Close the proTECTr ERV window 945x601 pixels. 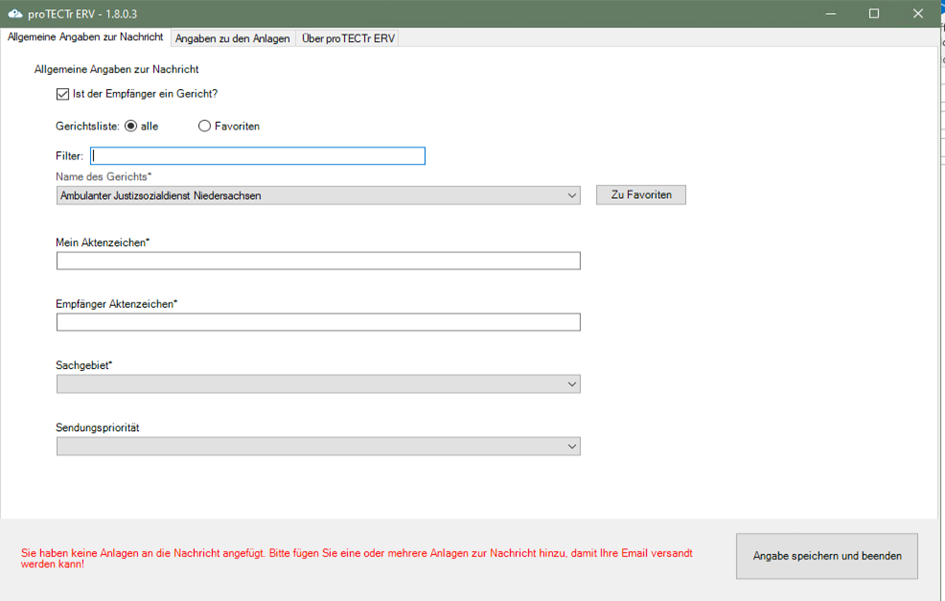pyautogui.click(x=919, y=13)
